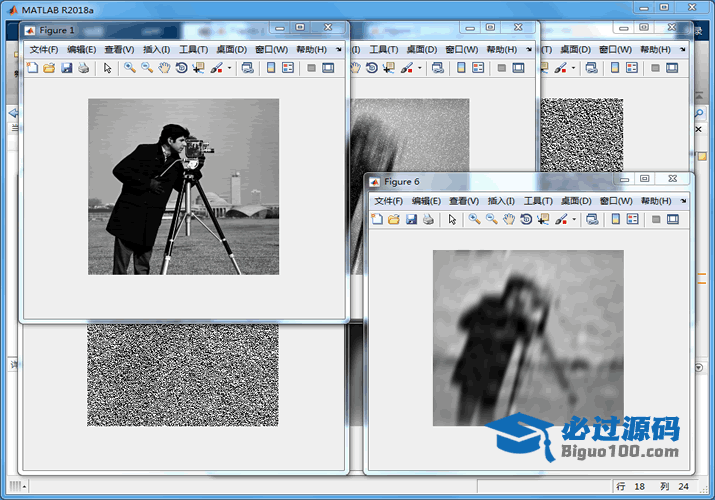The height and width of the screenshot is (500, 715).
Task: Open 窗口(W) menu in Figure 1
Action: (x=271, y=49)
